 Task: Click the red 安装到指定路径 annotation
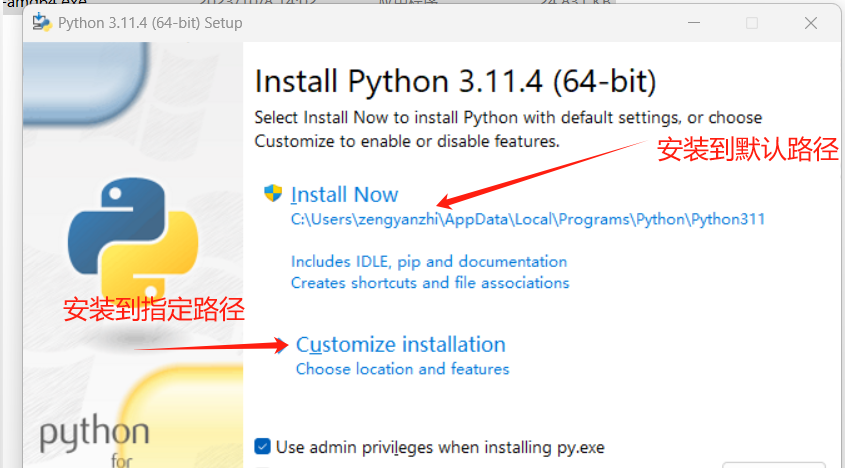click(x=154, y=308)
